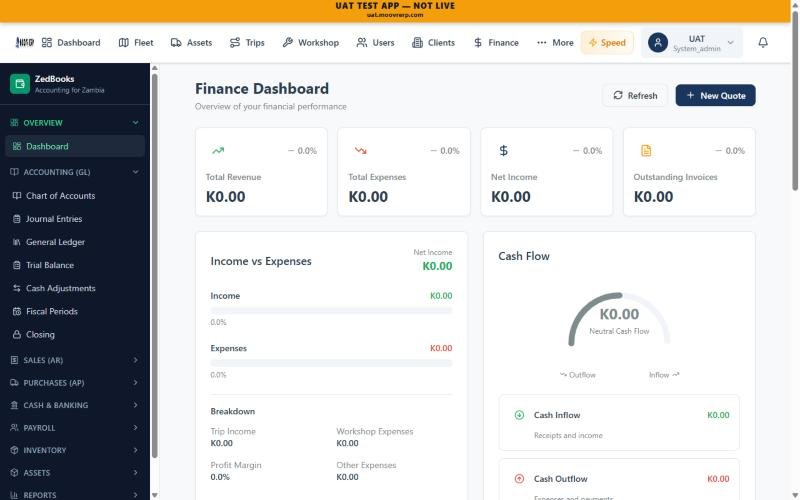The height and width of the screenshot is (500, 800).
Task: Click the Cash Inflow green arrow icon
Action: pyautogui.click(x=519, y=415)
